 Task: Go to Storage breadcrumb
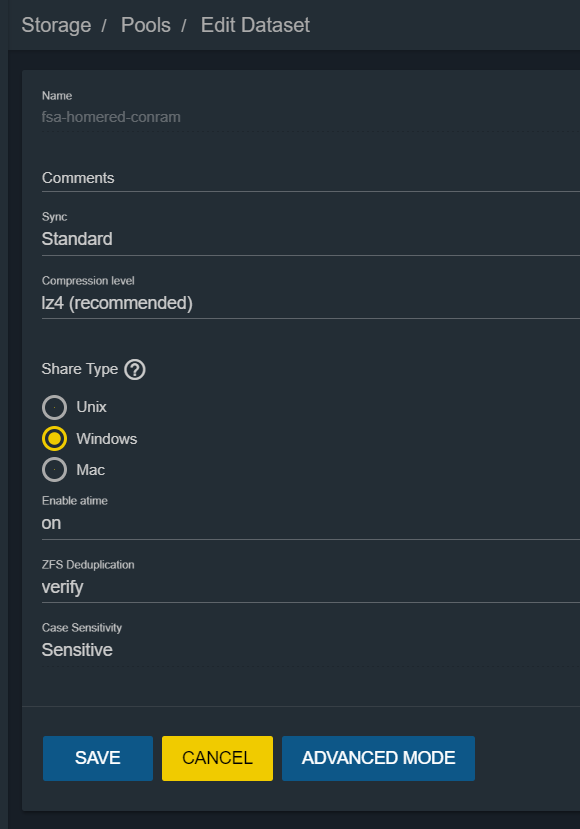point(56,25)
